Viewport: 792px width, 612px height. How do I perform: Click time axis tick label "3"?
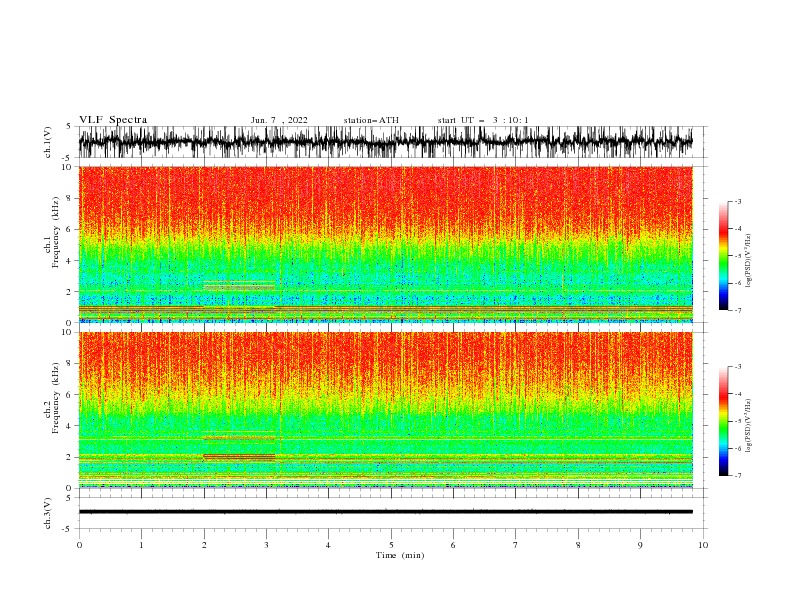[266, 545]
